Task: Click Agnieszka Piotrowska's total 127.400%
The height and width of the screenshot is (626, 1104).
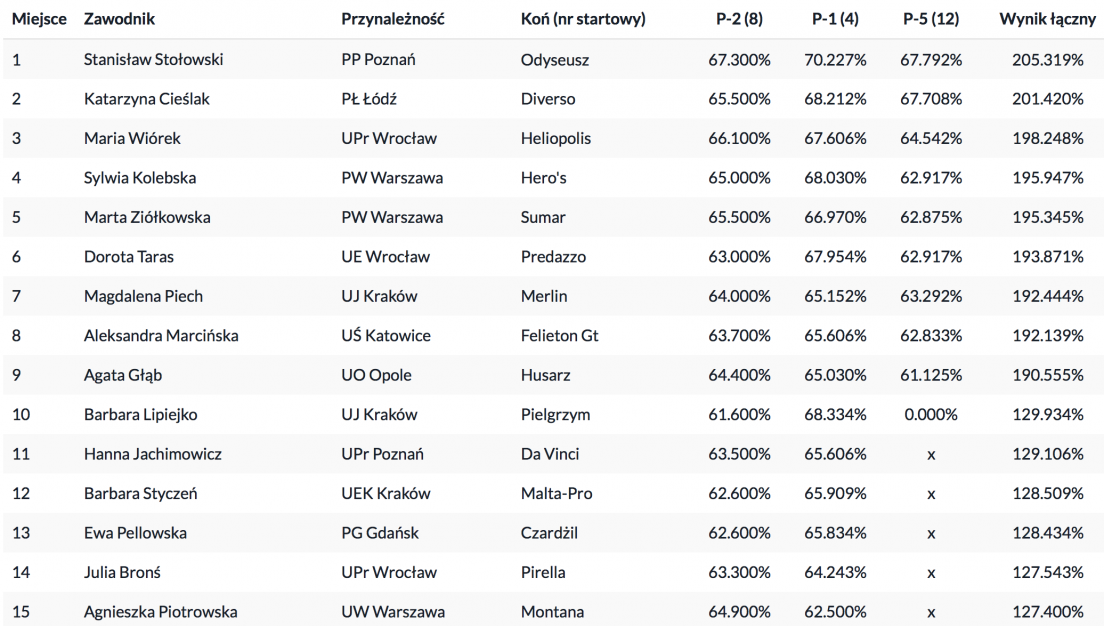Action: (1046, 611)
